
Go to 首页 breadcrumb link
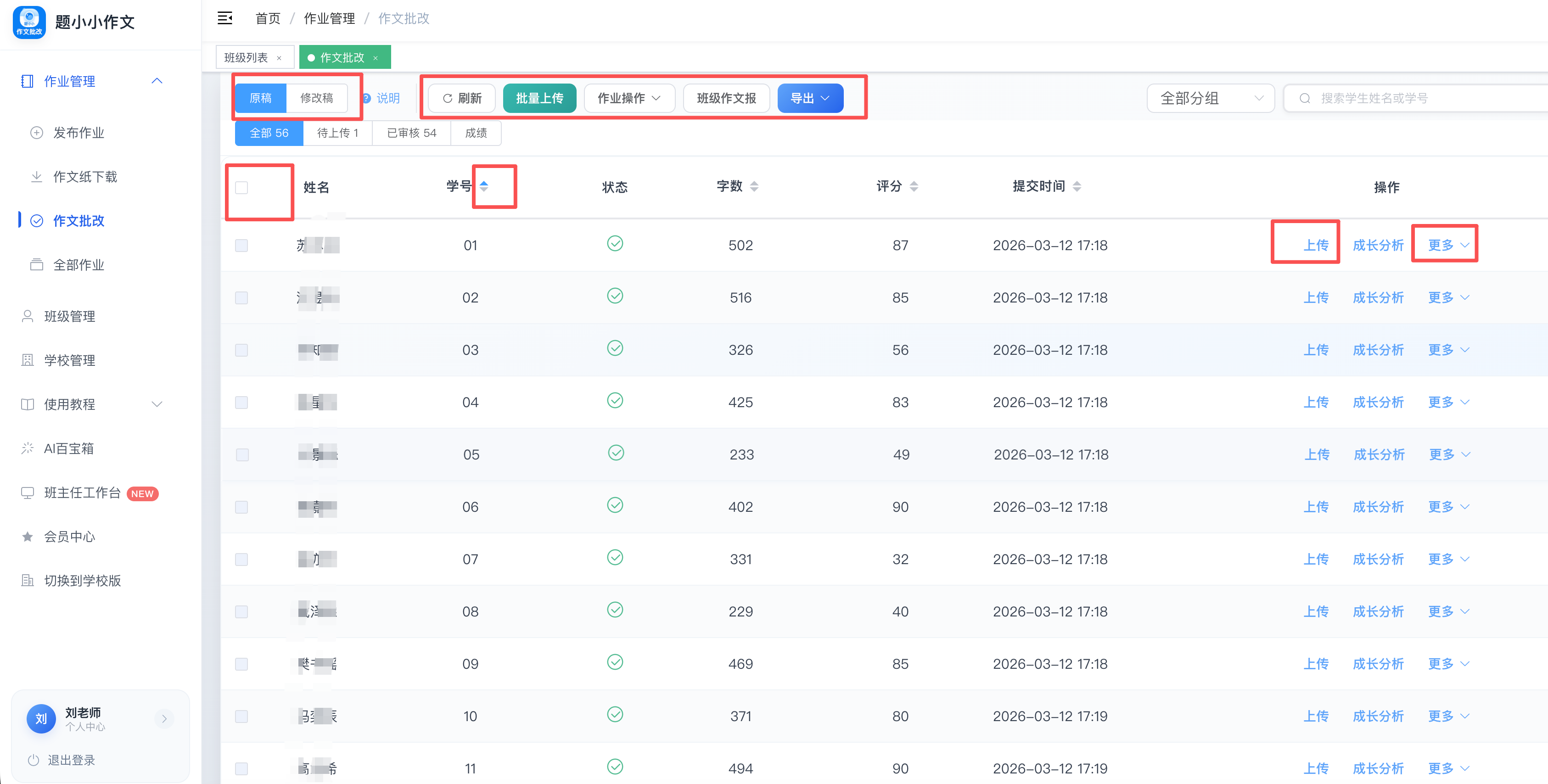click(268, 19)
